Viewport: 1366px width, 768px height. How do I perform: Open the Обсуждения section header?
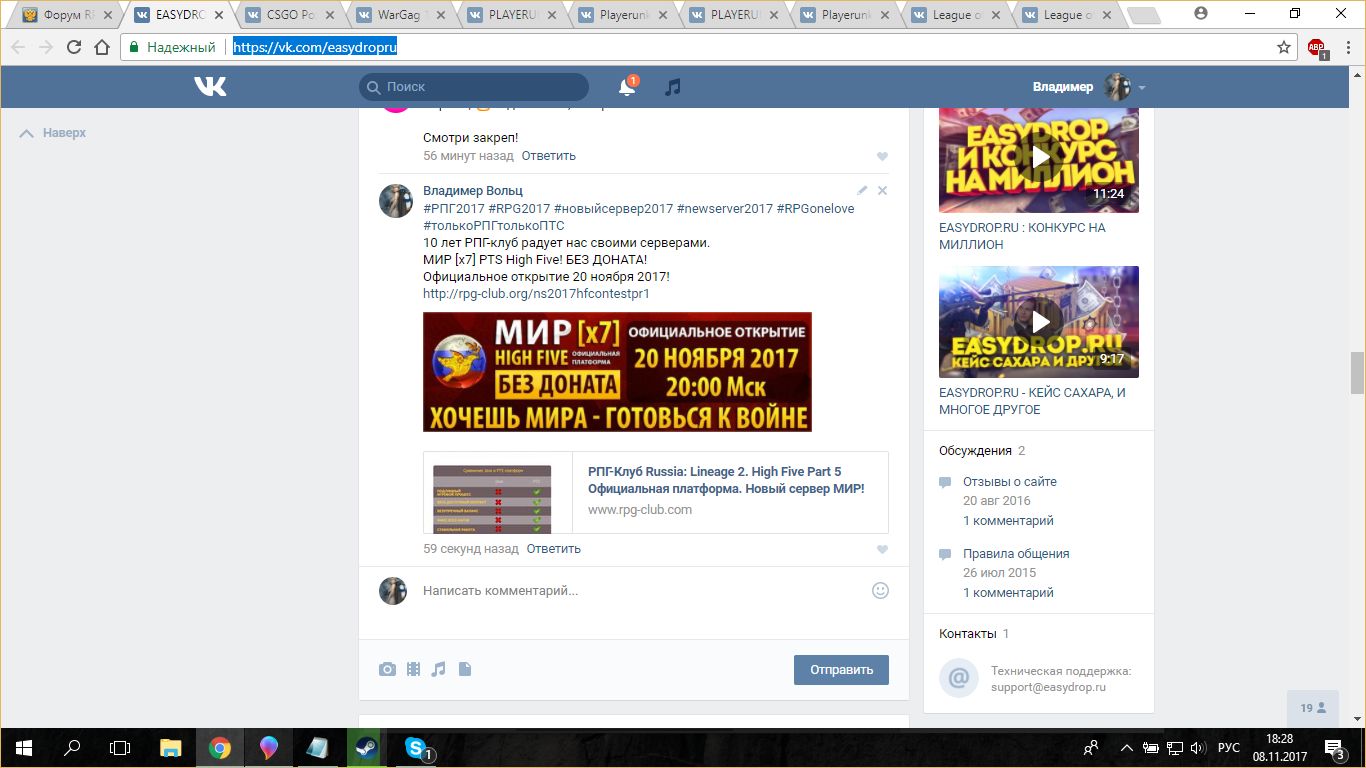[x=975, y=451]
